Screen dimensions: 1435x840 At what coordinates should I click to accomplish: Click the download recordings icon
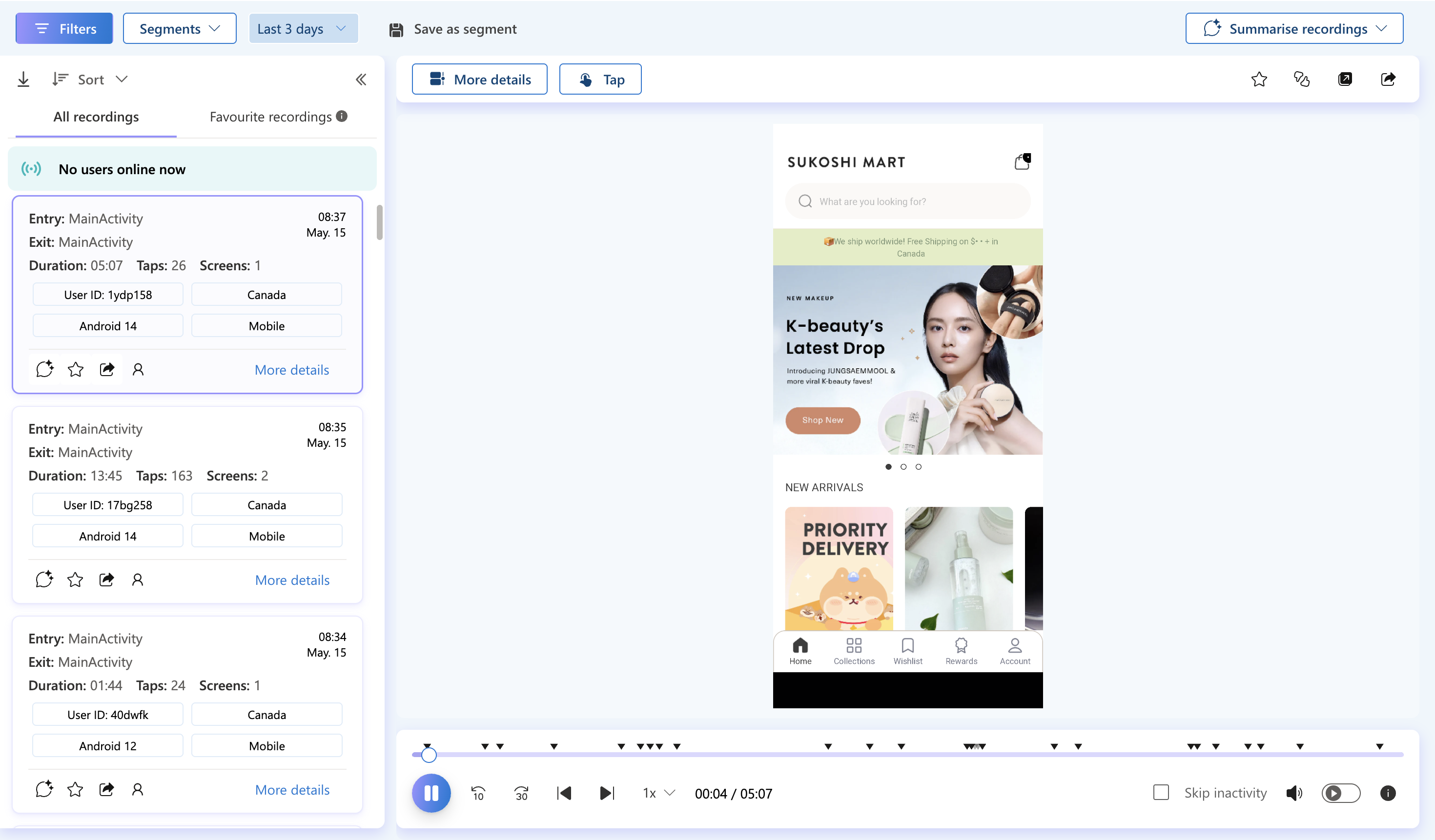[23, 79]
